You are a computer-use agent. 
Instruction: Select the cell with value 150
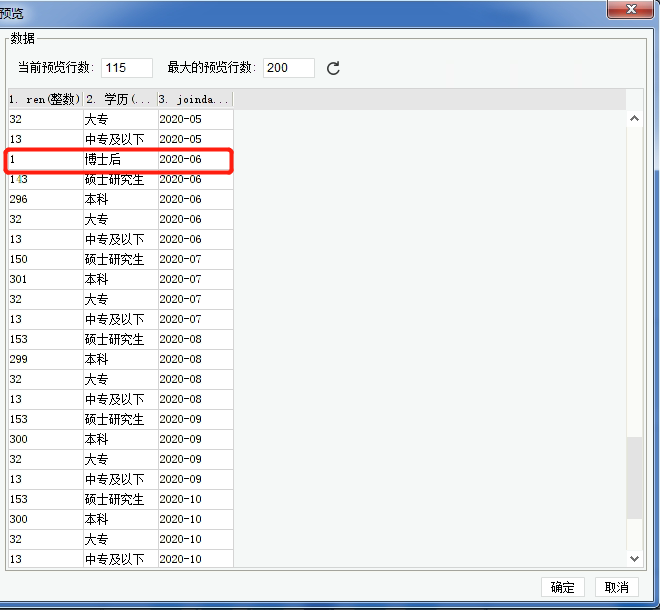(x=46, y=259)
